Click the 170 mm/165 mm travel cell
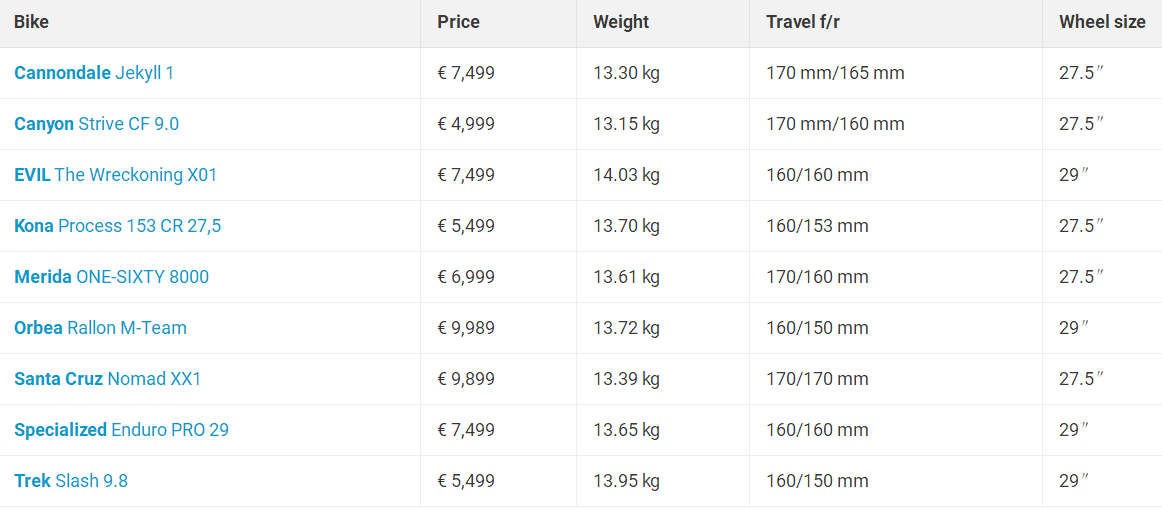 [835, 73]
